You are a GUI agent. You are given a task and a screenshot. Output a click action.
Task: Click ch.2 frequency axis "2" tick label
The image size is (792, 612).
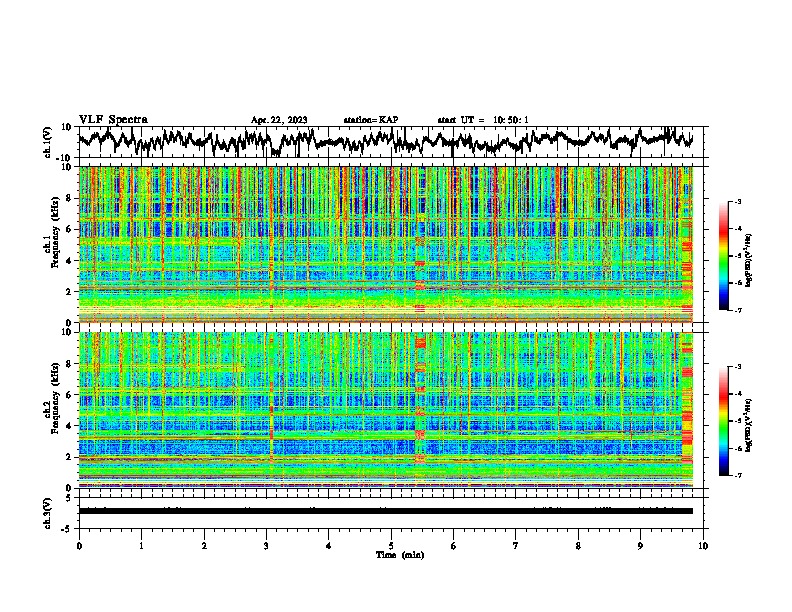(69, 457)
